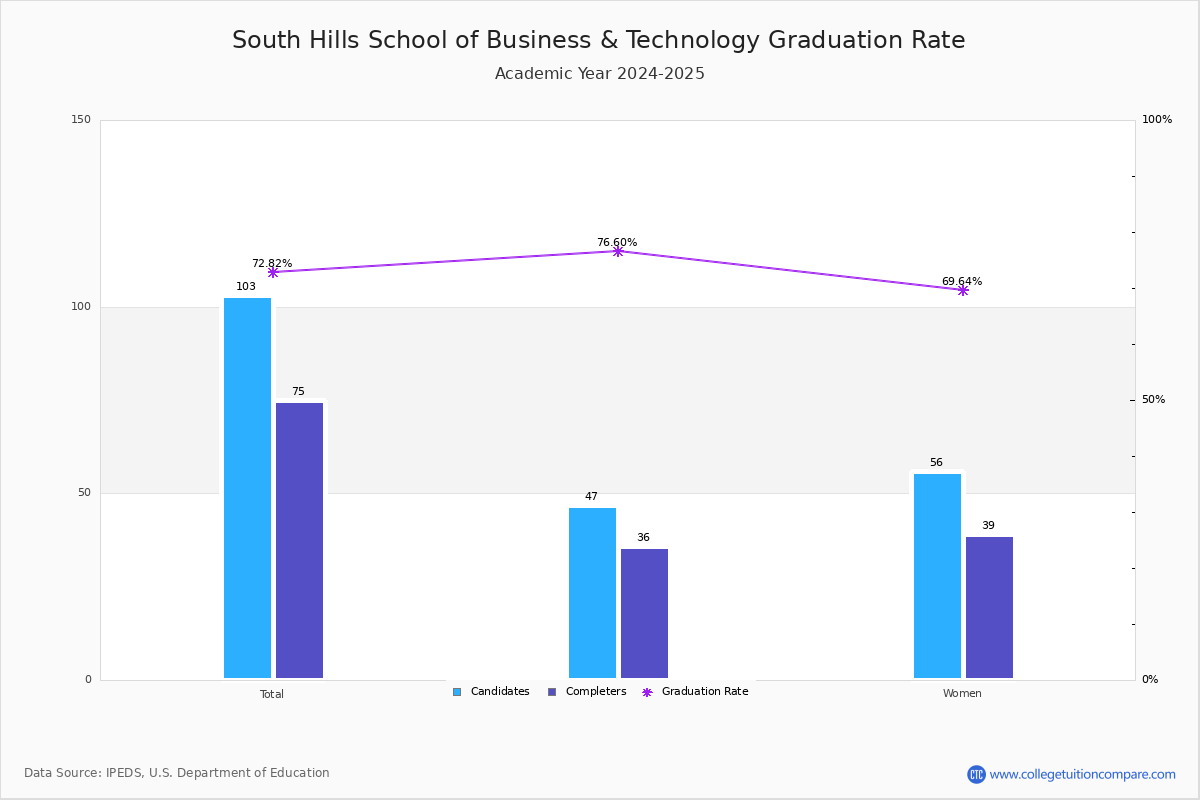Toggle the Graduation Rate series legend label
Image resolution: width=1200 pixels, height=800 pixels.
(705, 692)
